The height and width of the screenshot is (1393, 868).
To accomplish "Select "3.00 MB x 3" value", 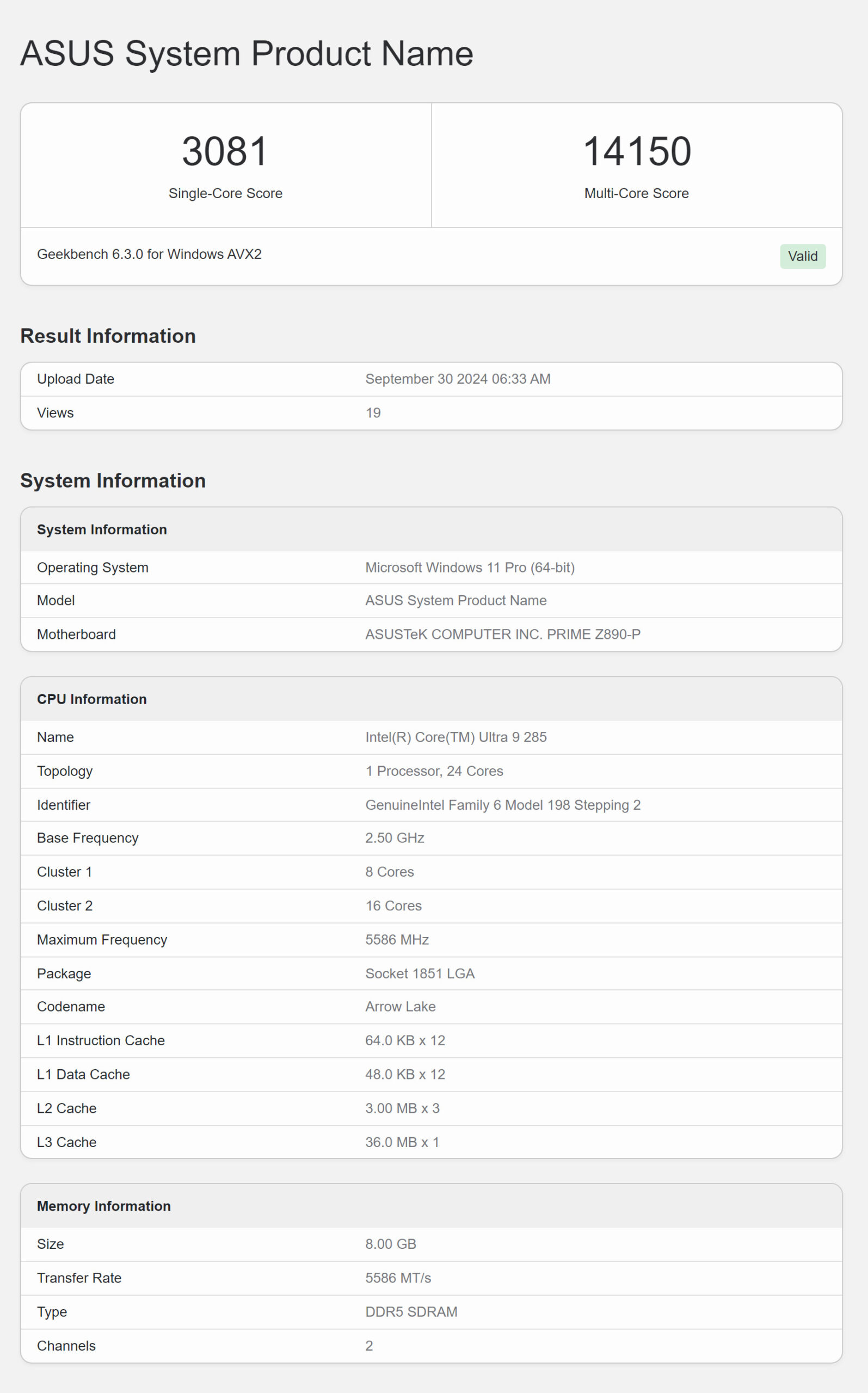I will (x=402, y=1108).
